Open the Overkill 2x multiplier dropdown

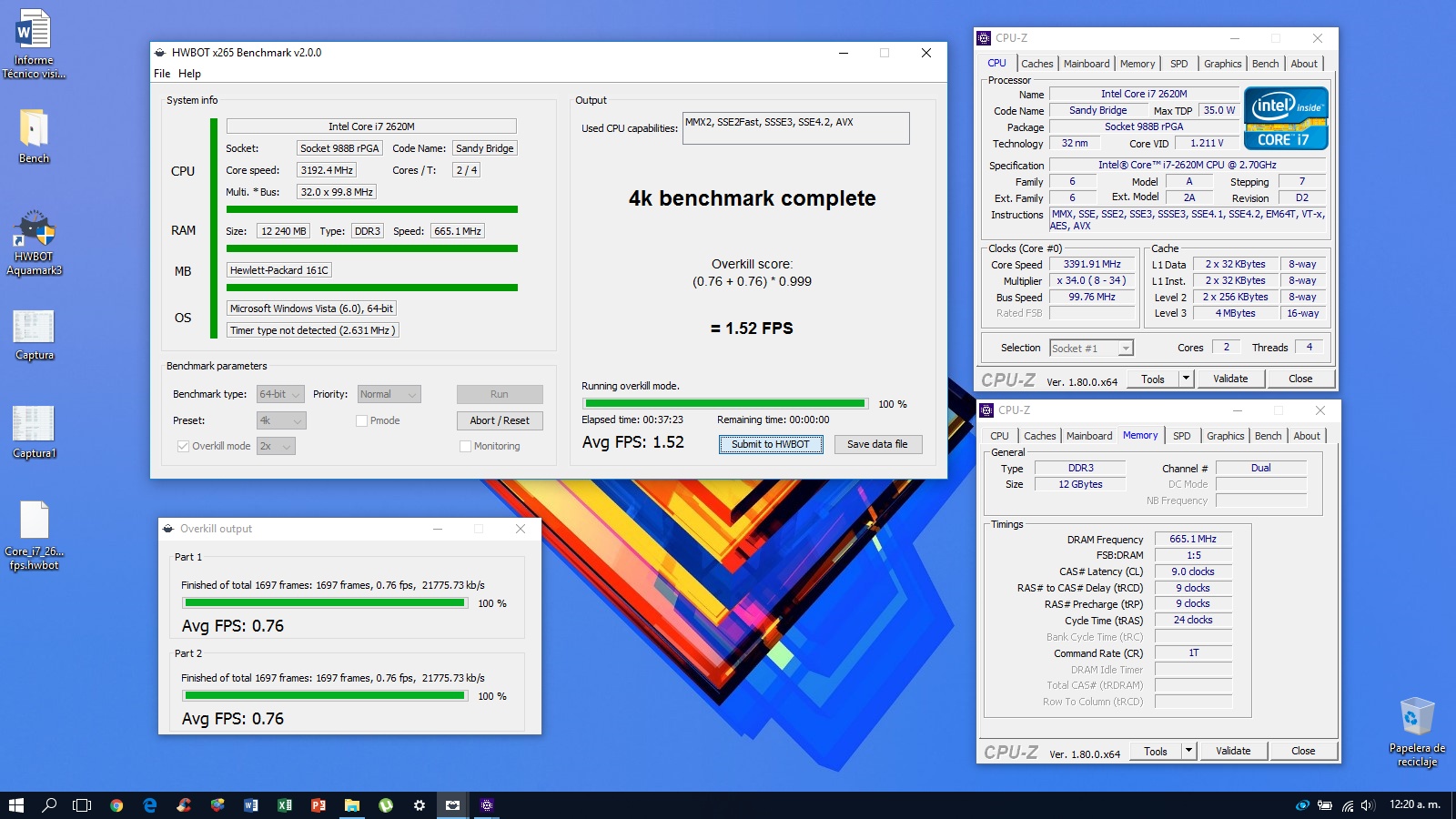click(x=276, y=446)
